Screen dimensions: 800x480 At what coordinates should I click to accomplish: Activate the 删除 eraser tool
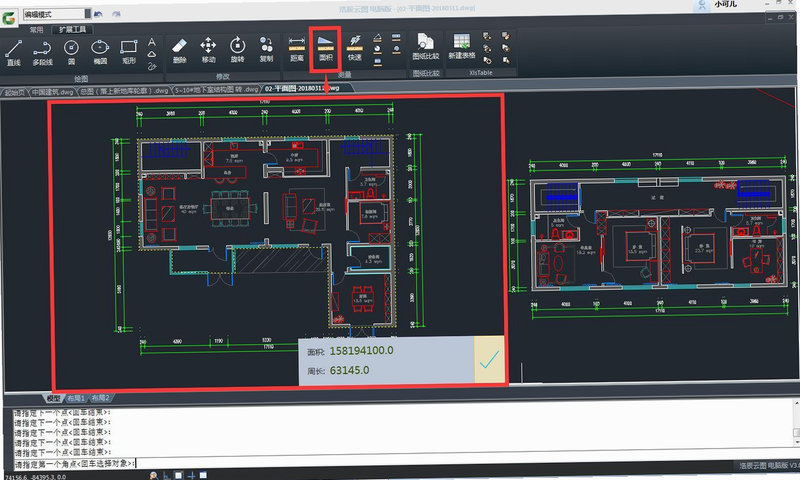point(180,51)
